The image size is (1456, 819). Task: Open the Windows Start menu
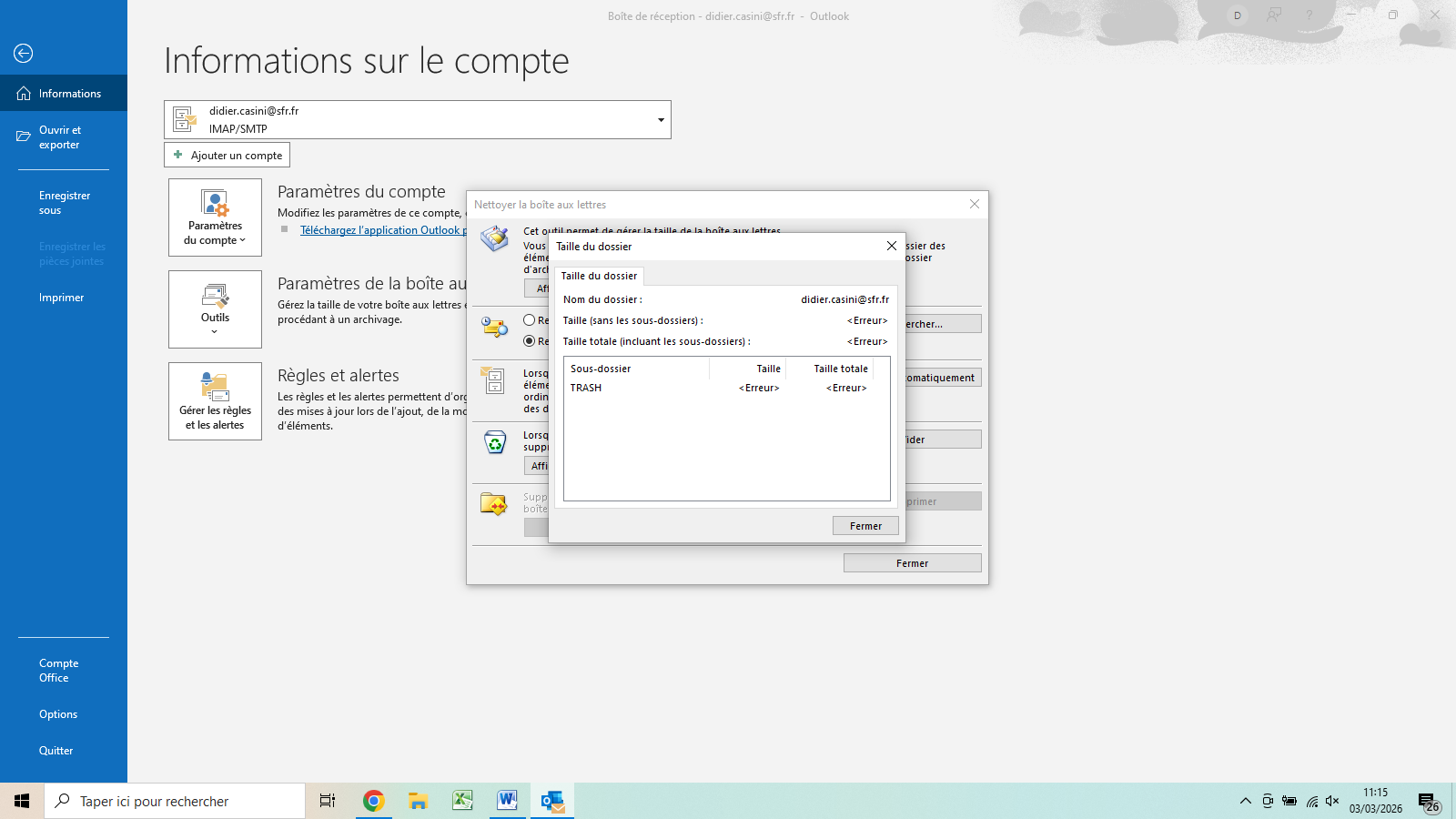pos(22,801)
